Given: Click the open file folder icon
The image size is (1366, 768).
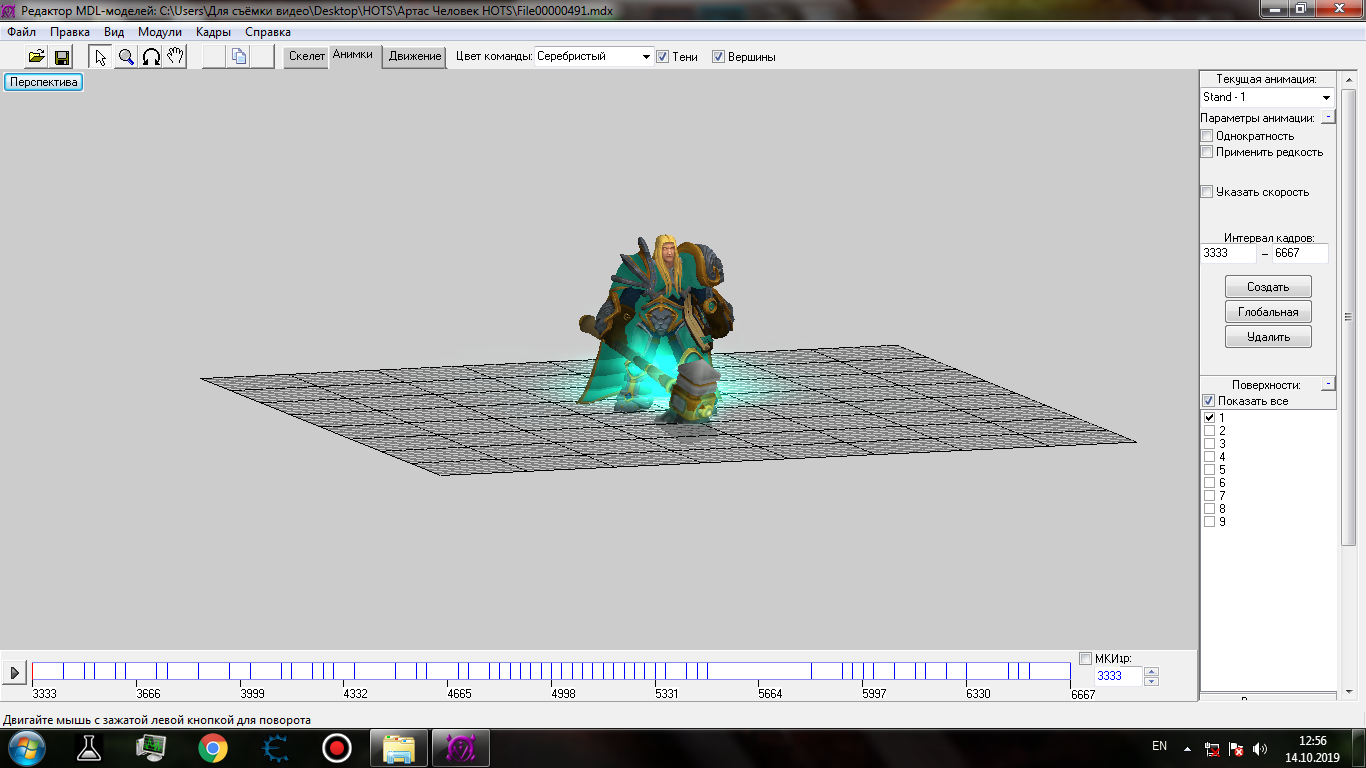Looking at the screenshot, I should tap(36, 57).
